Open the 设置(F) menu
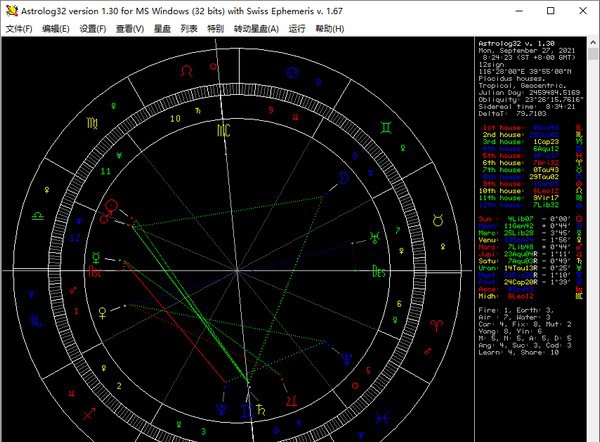 pos(93,28)
